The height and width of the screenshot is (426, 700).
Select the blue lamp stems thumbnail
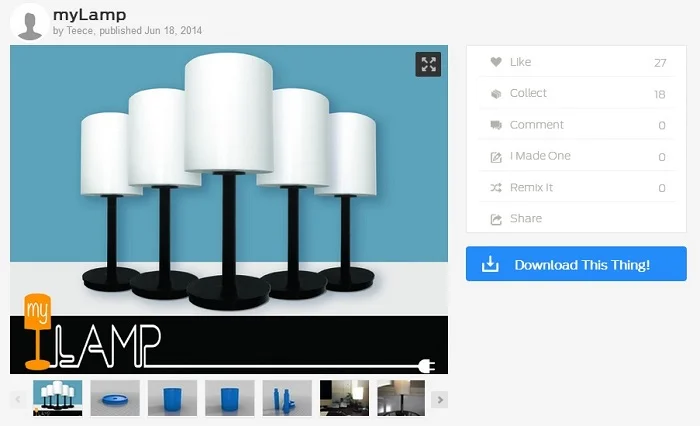287,398
